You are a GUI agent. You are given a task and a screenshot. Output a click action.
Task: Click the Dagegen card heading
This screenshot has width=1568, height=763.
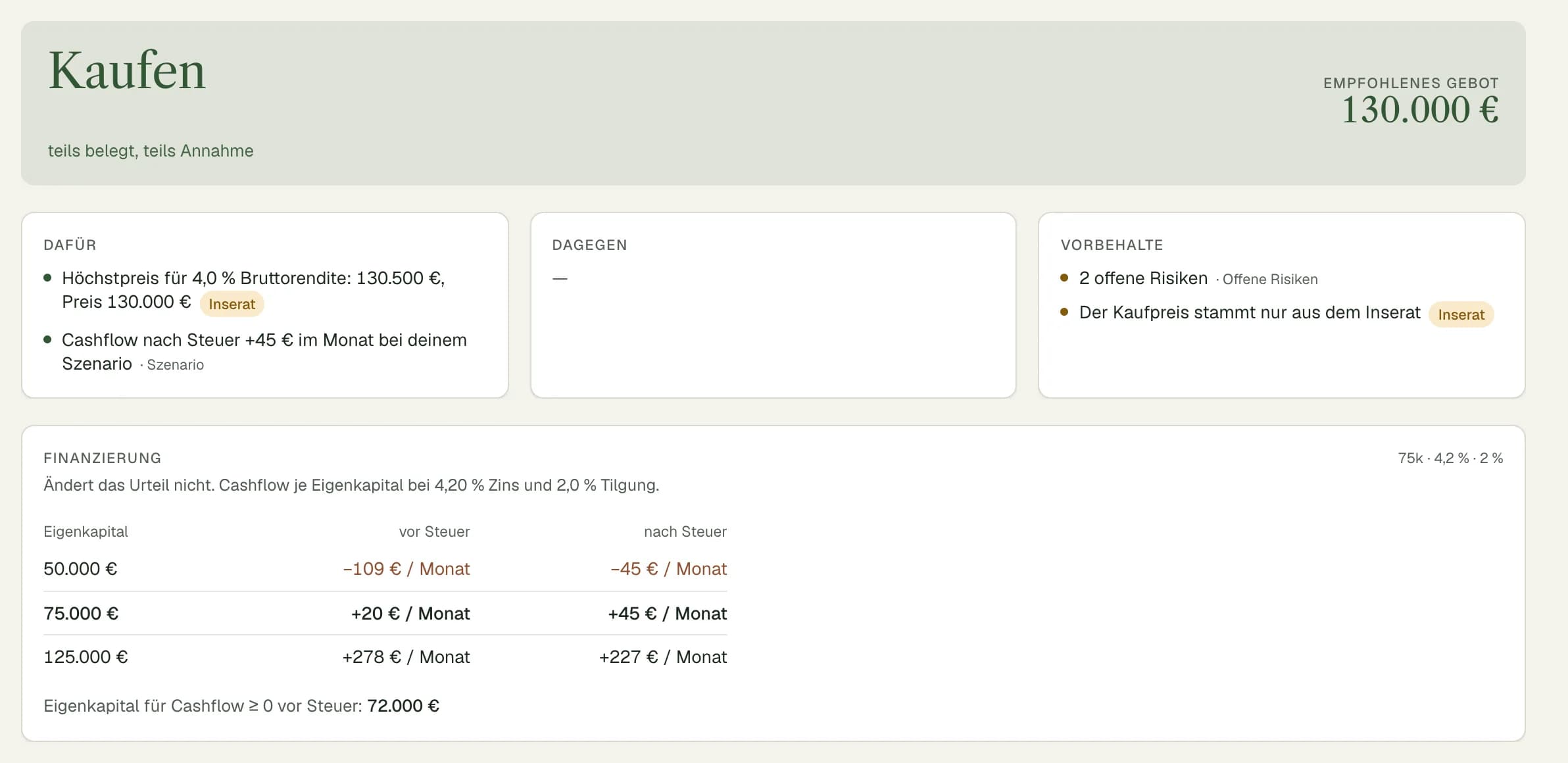click(x=589, y=245)
